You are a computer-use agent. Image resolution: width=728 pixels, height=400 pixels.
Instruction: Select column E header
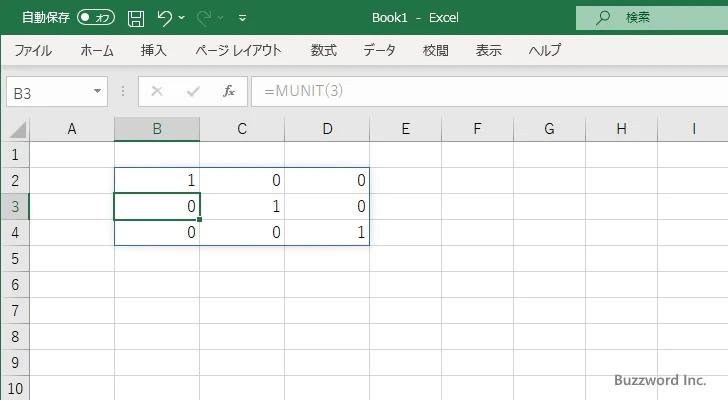pyautogui.click(x=406, y=129)
